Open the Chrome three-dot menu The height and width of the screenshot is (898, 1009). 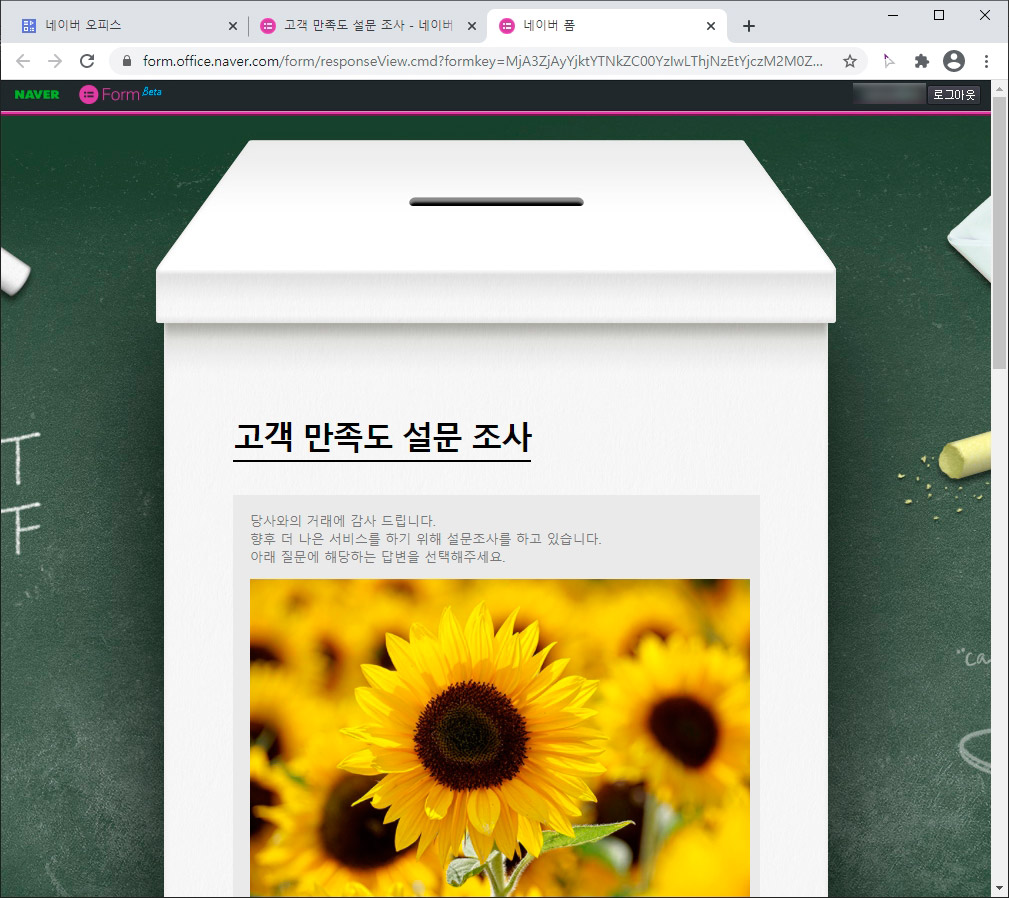click(x=986, y=61)
